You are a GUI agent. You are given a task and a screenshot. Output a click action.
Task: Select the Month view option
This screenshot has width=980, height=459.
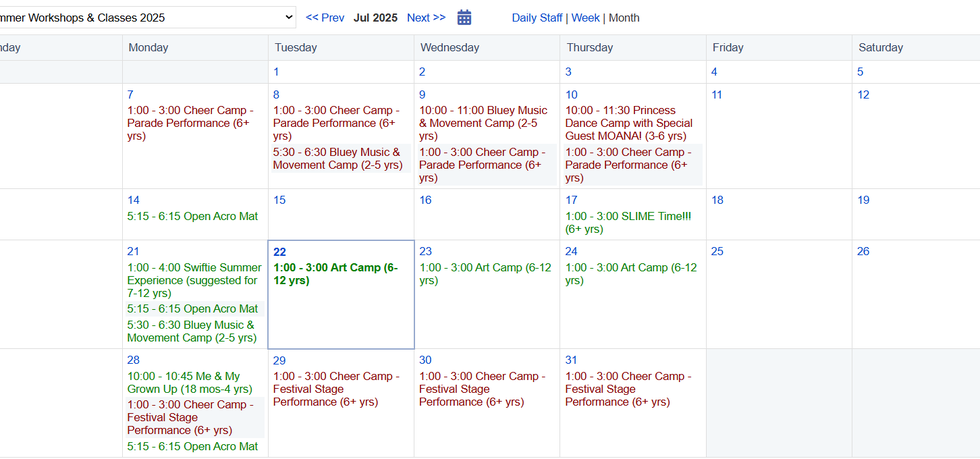[x=624, y=18]
